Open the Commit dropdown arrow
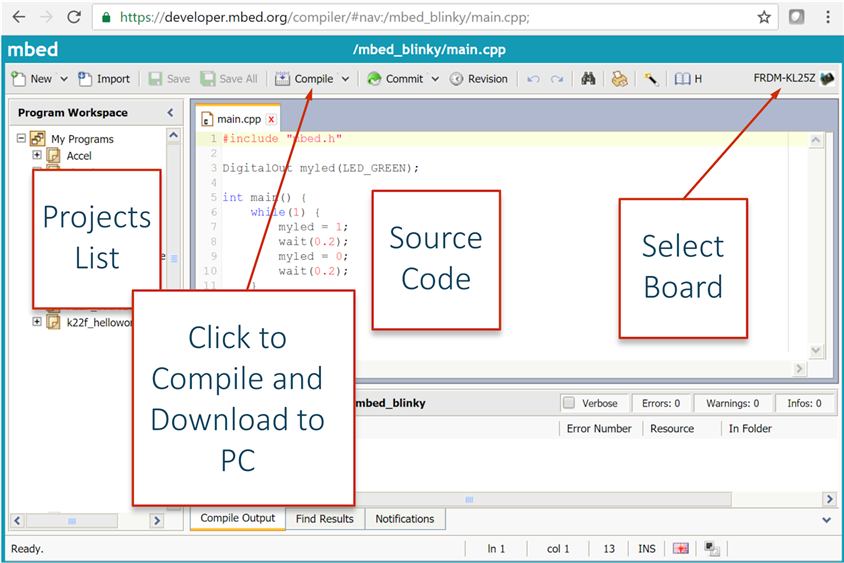This screenshot has width=844, height=563. 435,79
